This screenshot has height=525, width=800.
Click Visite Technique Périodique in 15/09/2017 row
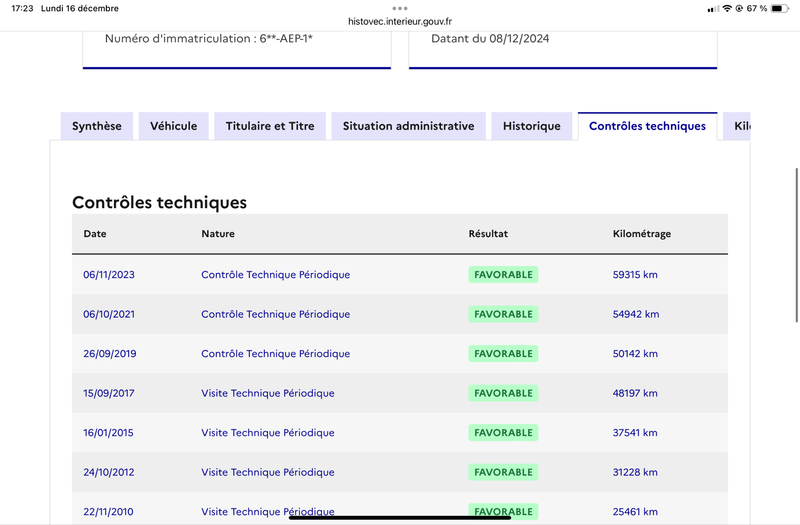coord(268,393)
